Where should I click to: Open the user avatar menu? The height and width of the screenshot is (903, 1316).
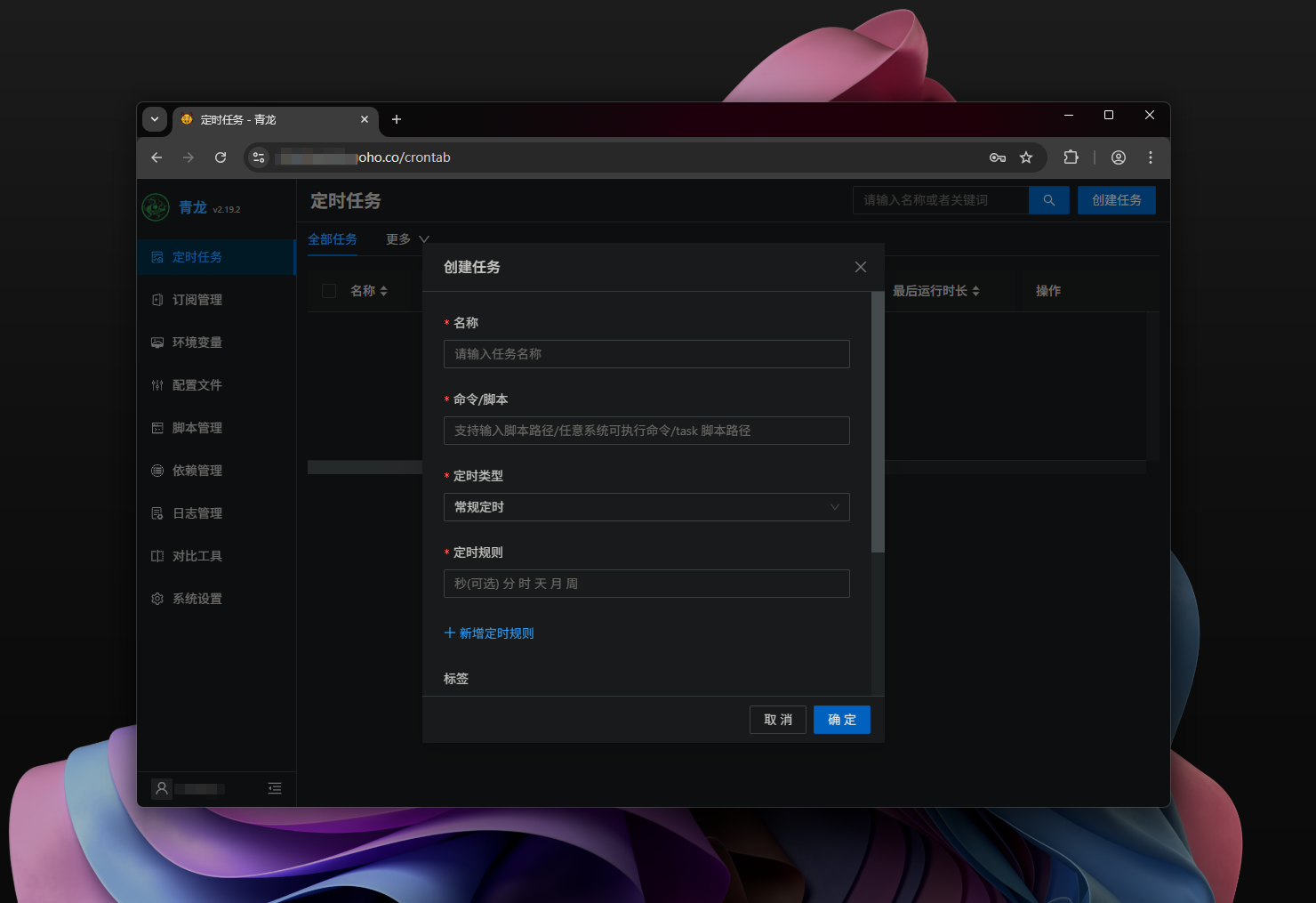[x=162, y=788]
